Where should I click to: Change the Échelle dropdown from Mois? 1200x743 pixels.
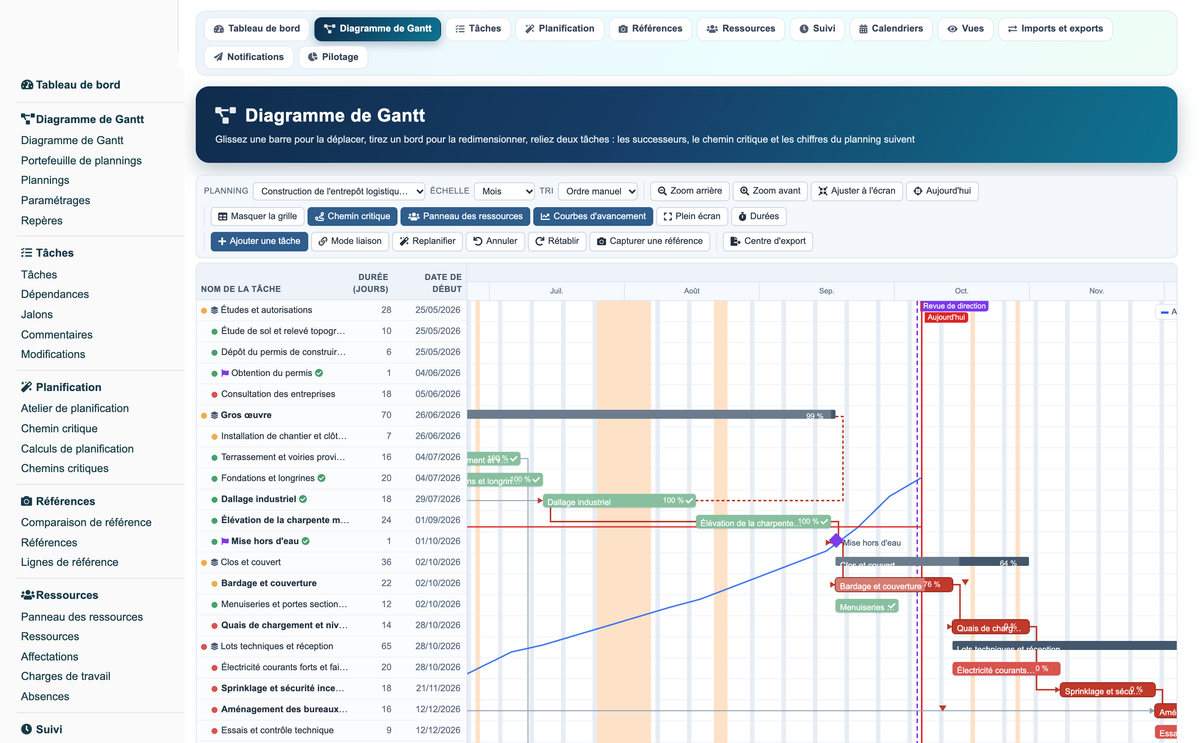[x=504, y=191]
